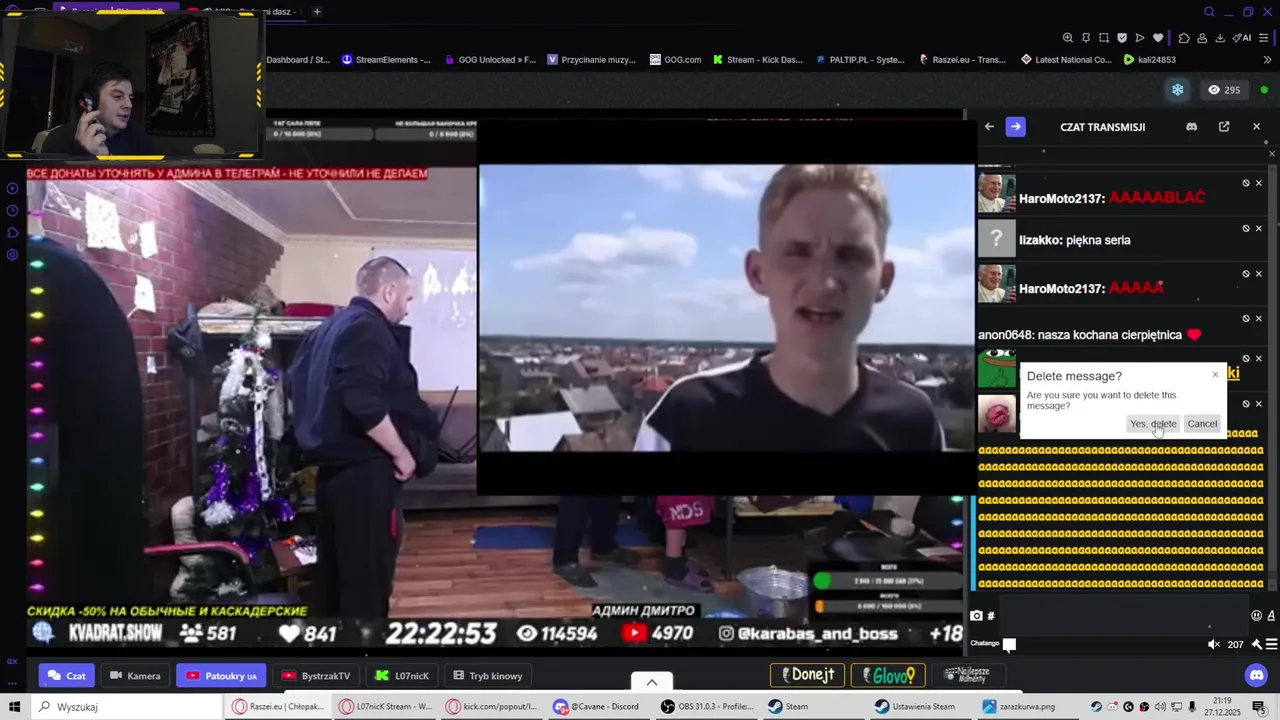This screenshot has height=720, width=1280.
Task: Select the L07nicK stream tab
Action: pyautogui.click(x=402, y=676)
